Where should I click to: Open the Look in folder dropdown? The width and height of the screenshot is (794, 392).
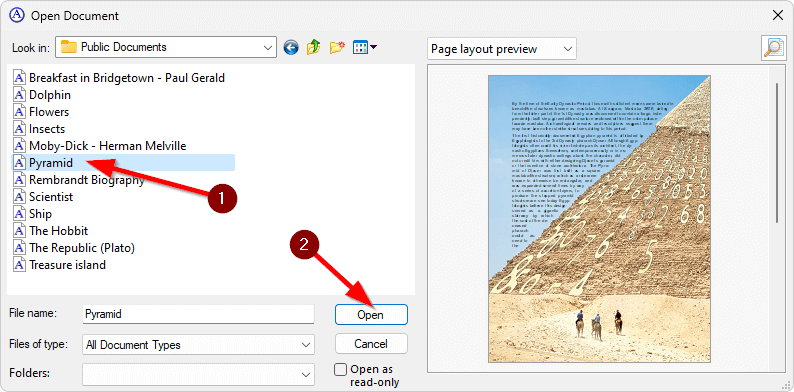[166, 47]
